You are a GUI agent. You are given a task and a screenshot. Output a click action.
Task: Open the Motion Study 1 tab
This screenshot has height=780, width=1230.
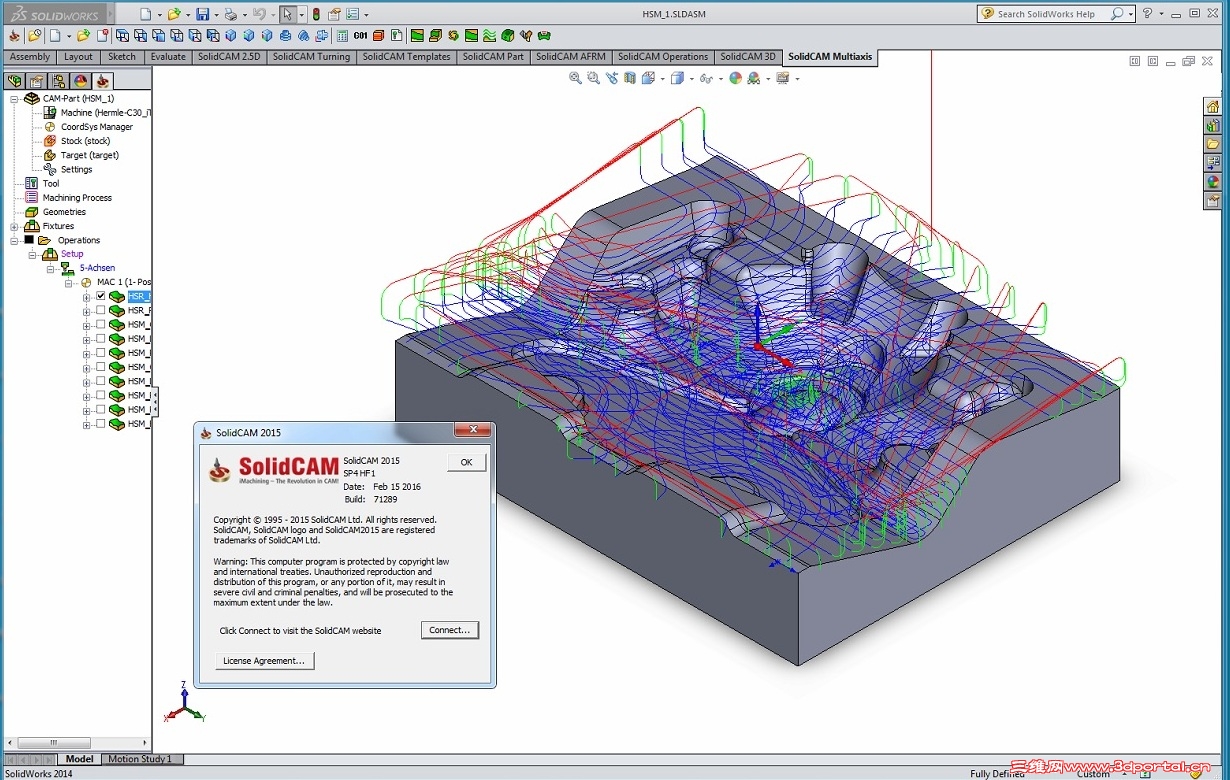click(140, 759)
